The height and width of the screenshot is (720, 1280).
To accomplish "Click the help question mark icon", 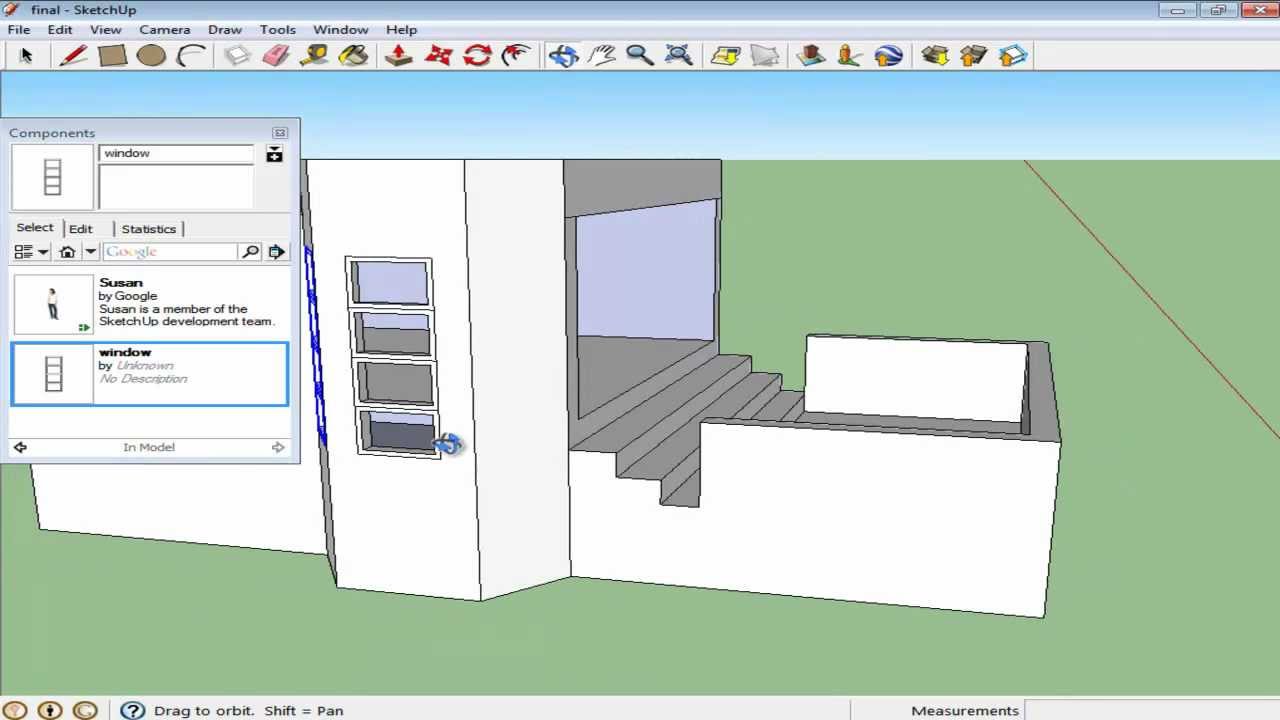I will (x=132, y=710).
